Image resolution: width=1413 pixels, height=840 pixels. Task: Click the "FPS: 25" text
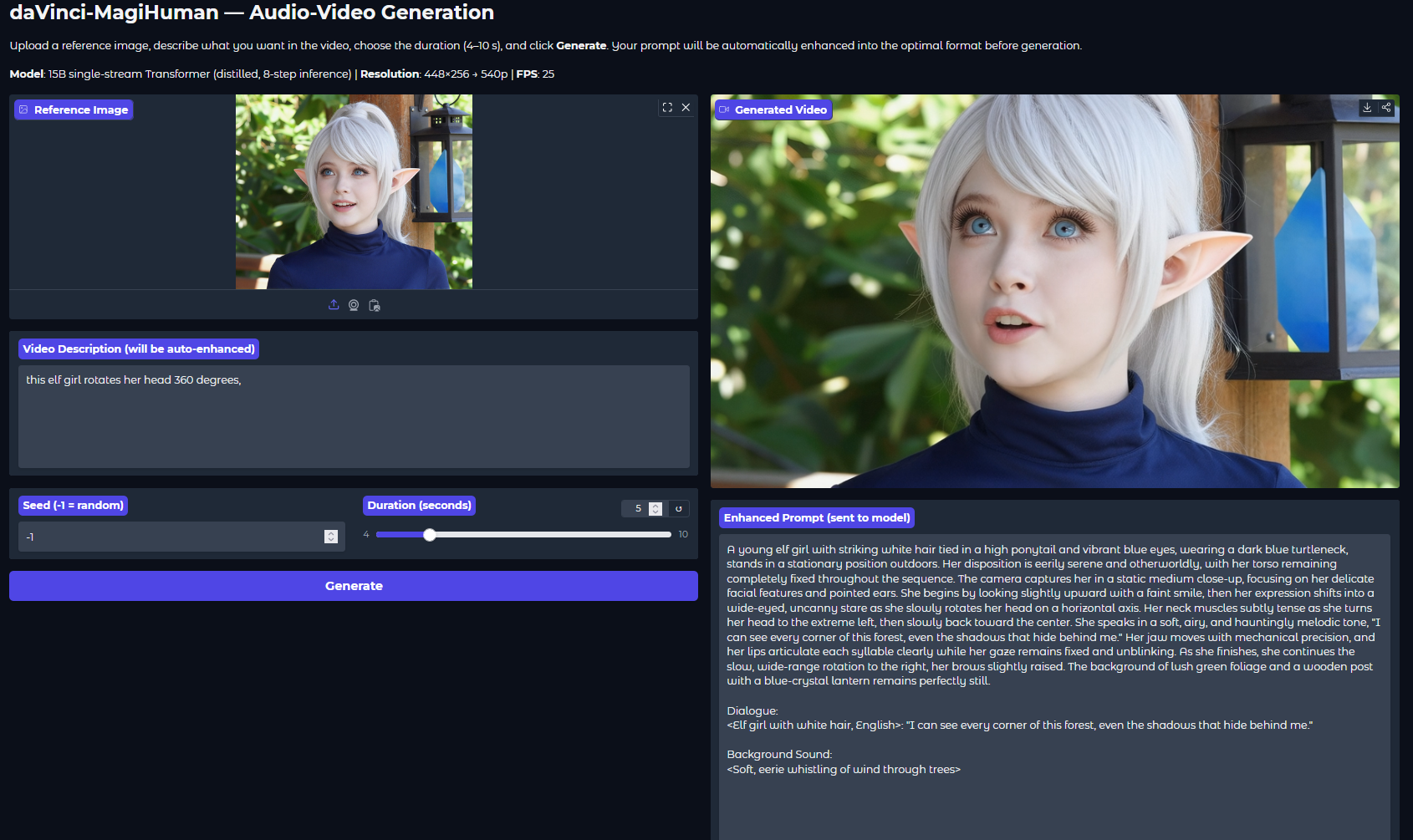(535, 74)
